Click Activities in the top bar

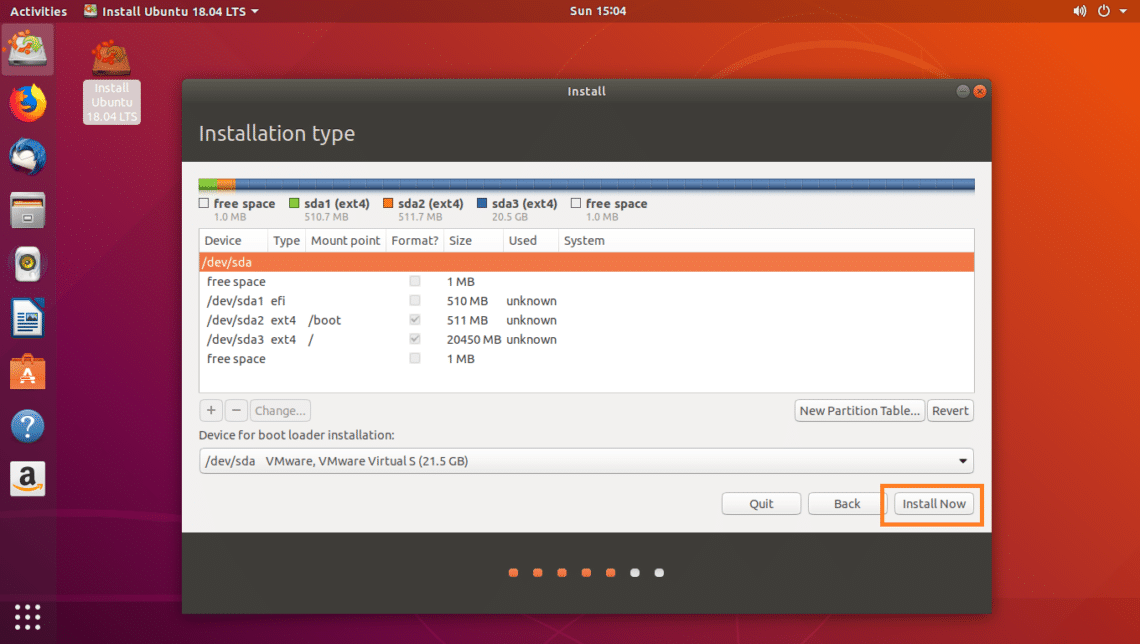(38, 11)
